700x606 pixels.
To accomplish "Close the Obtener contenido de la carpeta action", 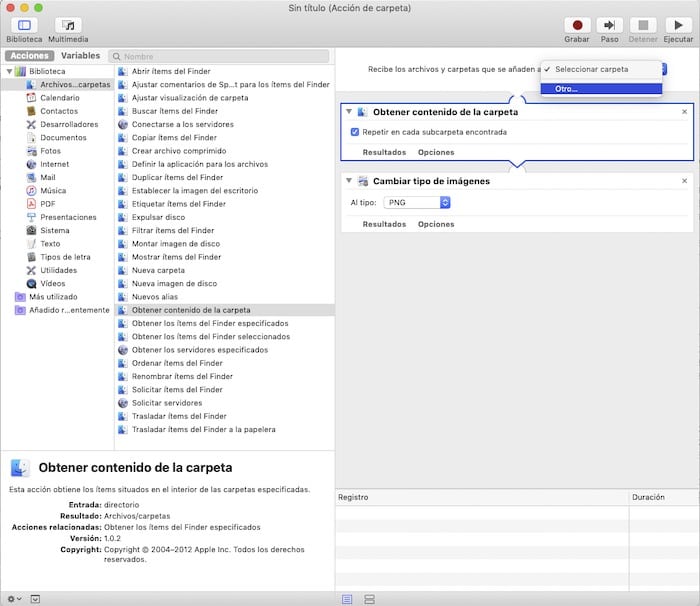I will (684, 112).
